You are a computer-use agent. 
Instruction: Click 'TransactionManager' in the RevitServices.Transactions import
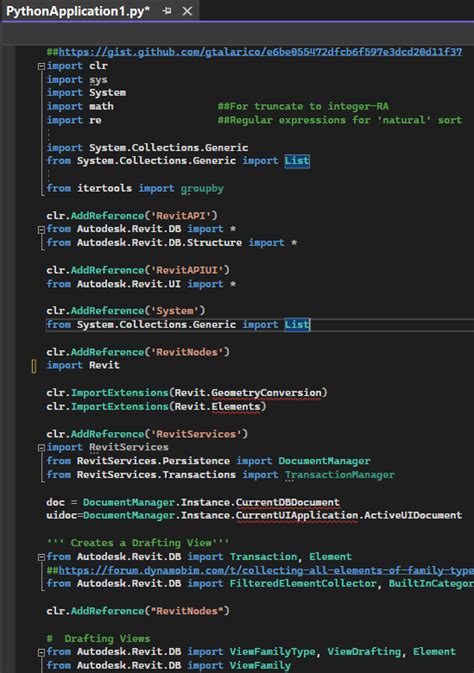[x=340, y=475]
